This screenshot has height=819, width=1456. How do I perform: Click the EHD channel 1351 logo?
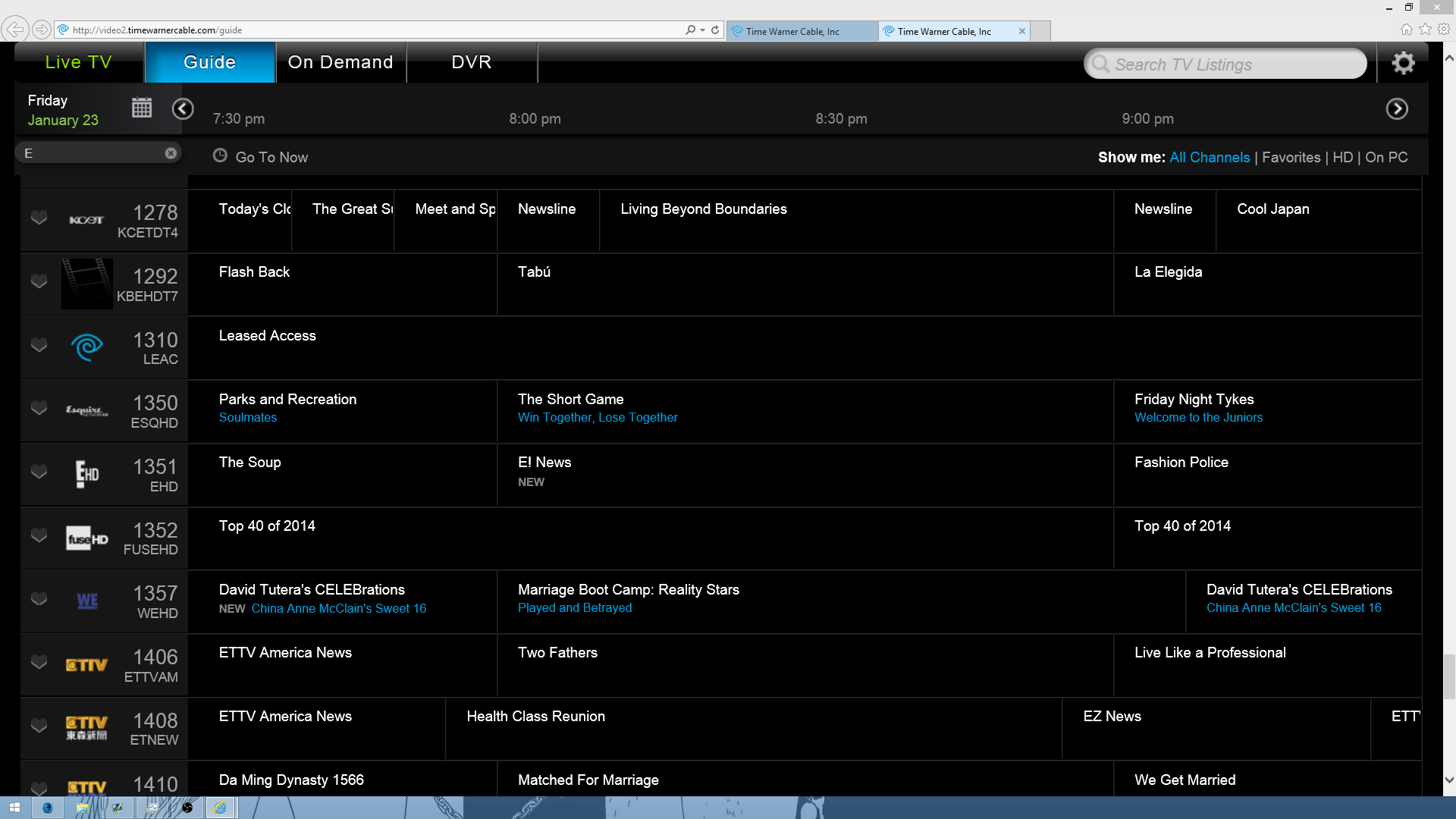[x=87, y=474]
